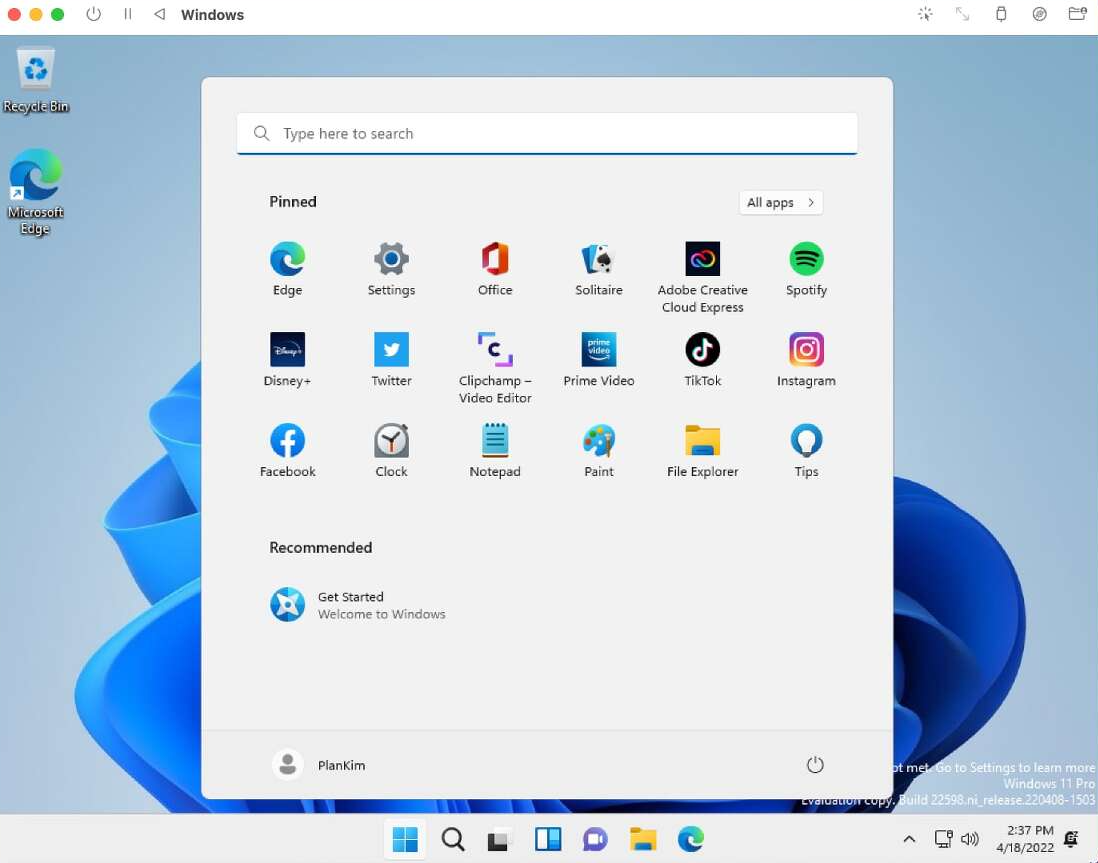Open the Settings pinned app
The height and width of the screenshot is (863, 1098).
coord(391,269)
